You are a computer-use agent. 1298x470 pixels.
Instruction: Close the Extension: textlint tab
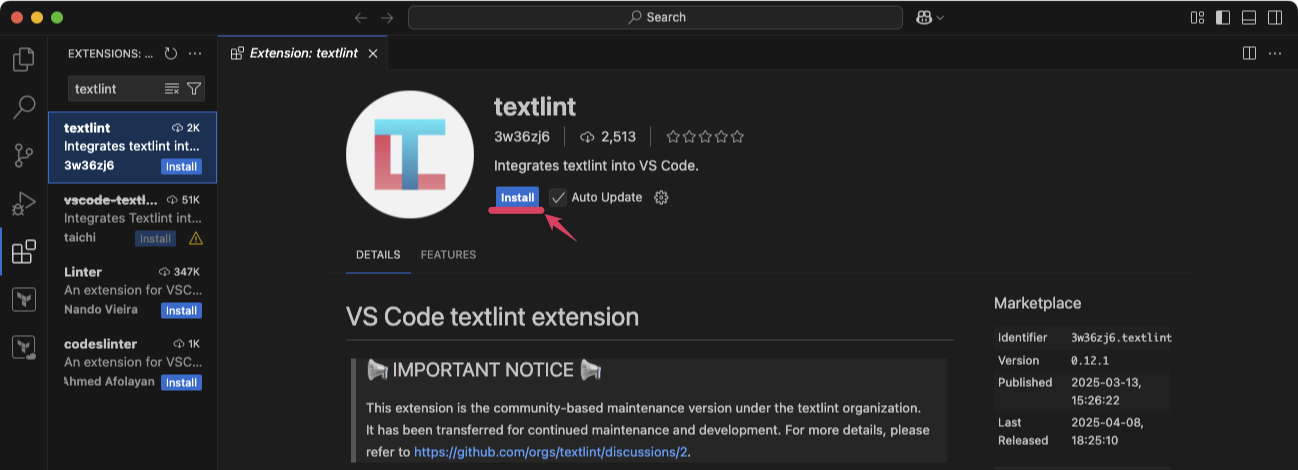coord(373,53)
